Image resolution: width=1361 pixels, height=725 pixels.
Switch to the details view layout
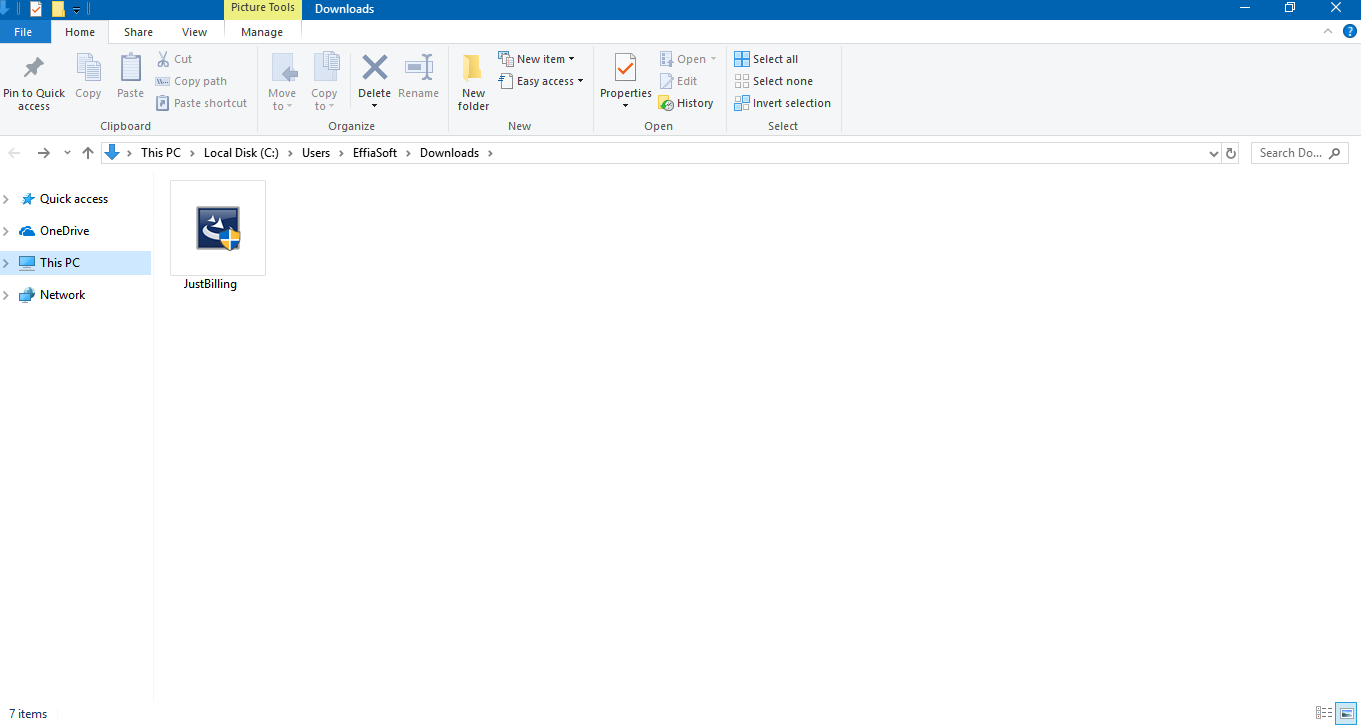pos(1323,713)
